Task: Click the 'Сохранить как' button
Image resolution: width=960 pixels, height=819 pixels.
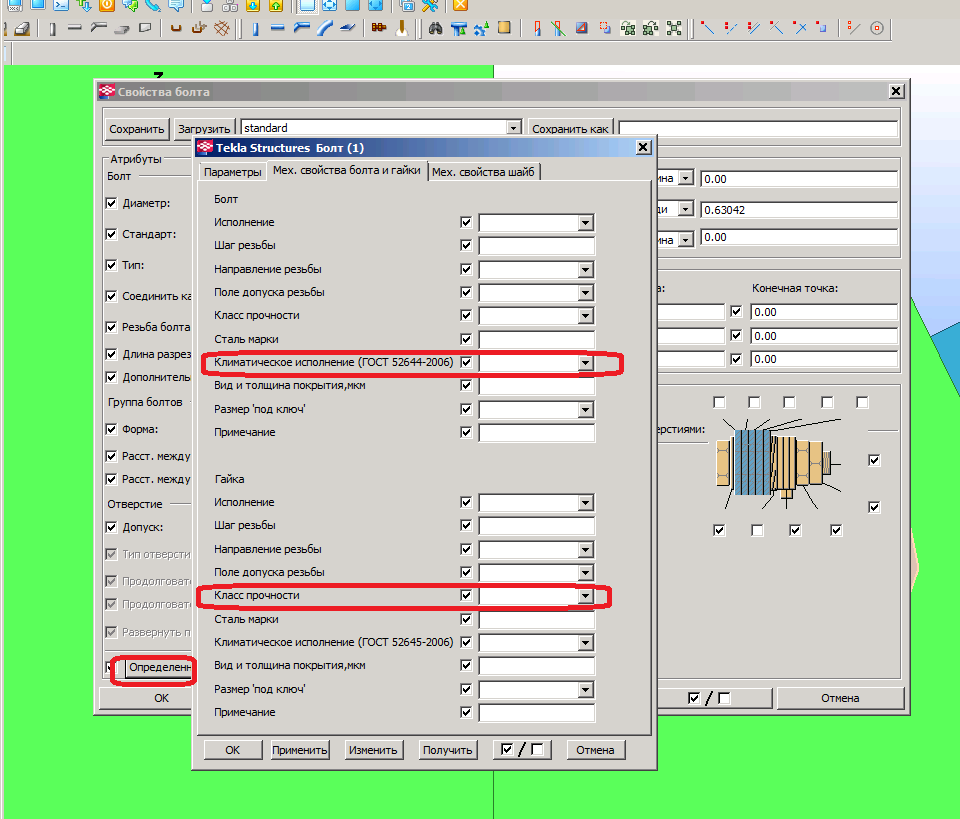Action: point(570,129)
